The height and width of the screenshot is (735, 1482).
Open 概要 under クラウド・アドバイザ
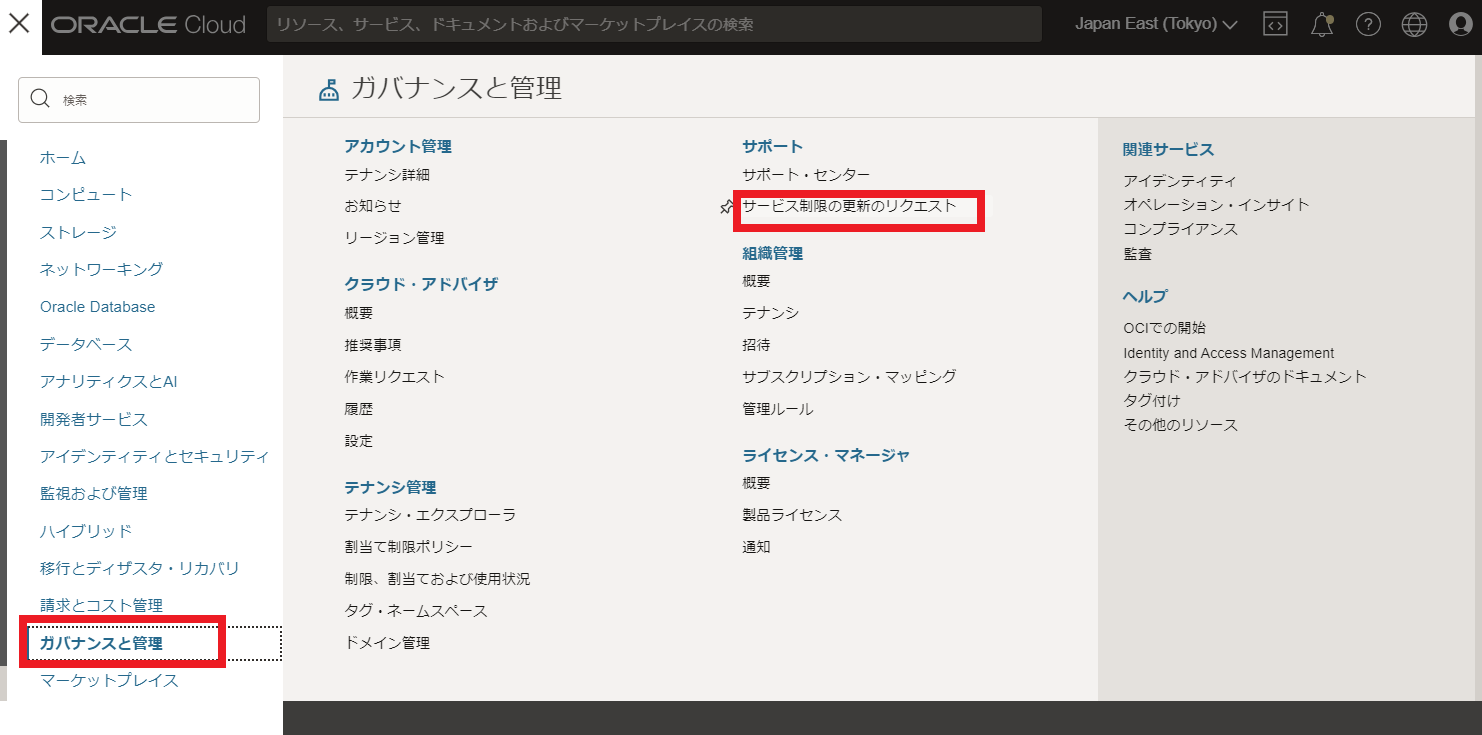(358, 313)
